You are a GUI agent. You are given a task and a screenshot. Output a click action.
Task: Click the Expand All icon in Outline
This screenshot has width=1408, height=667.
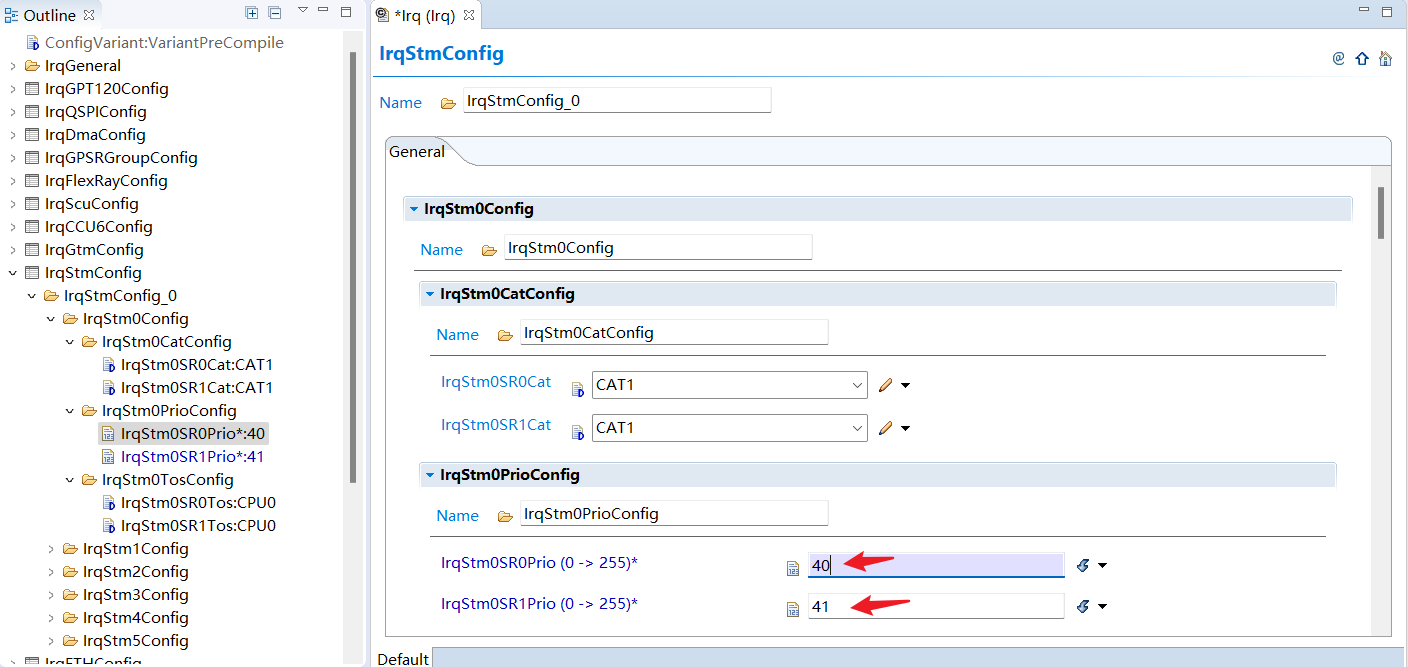pyautogui.click(x=252, y=13)
